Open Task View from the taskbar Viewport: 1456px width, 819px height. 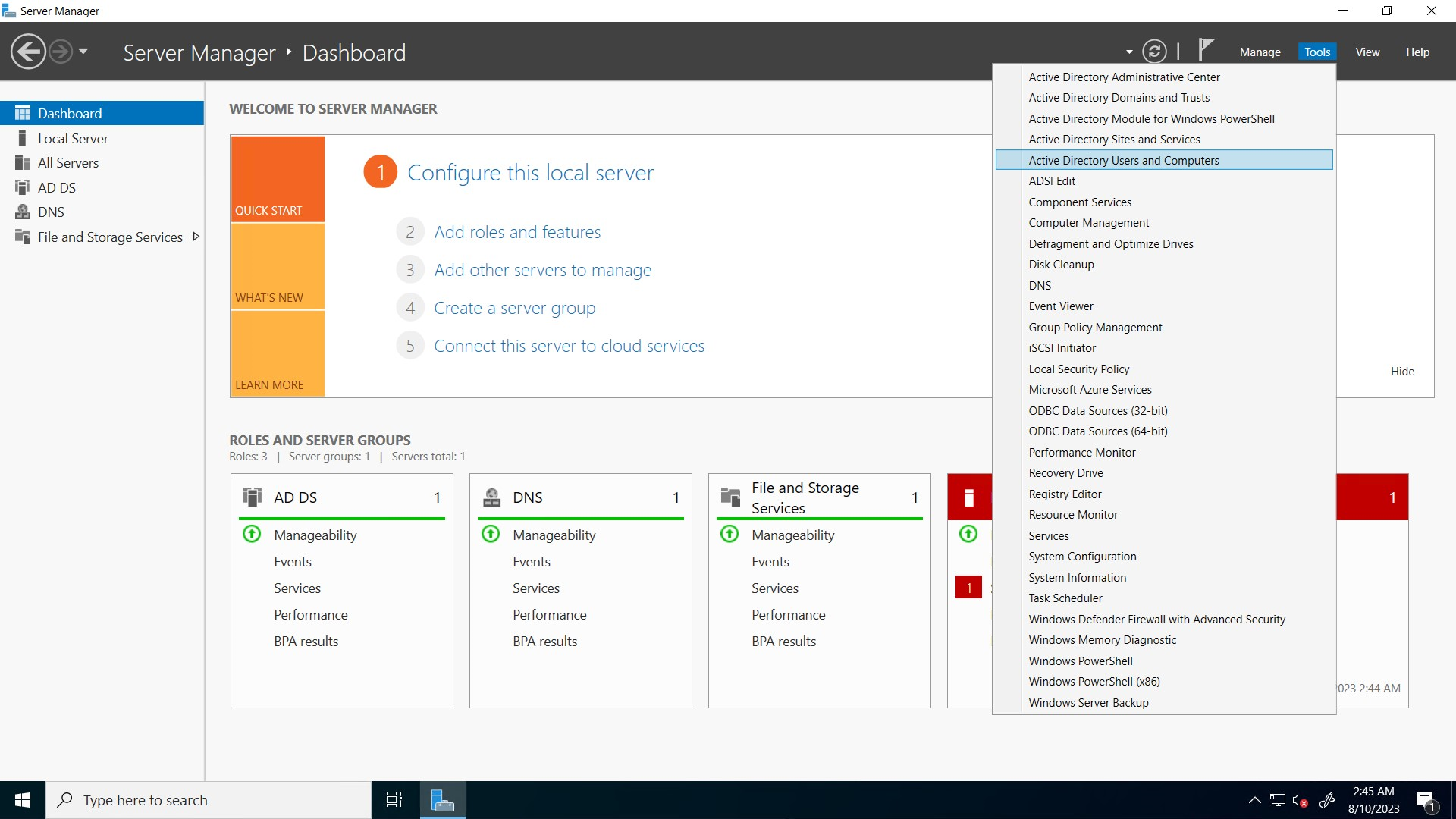tap(394, 800)
